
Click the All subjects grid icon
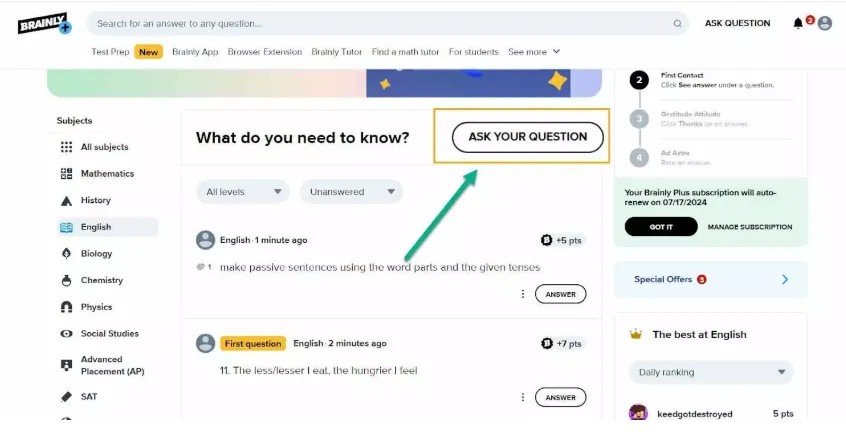[66, 147]
